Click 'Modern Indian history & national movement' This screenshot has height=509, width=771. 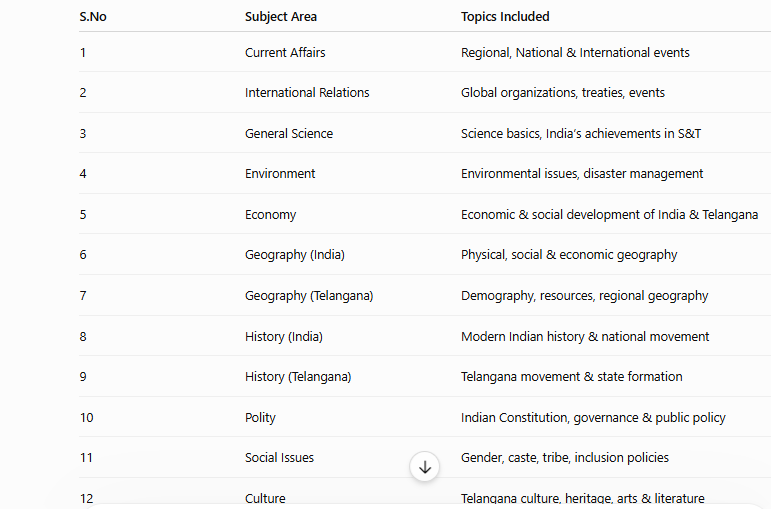[x=585, y=336]
